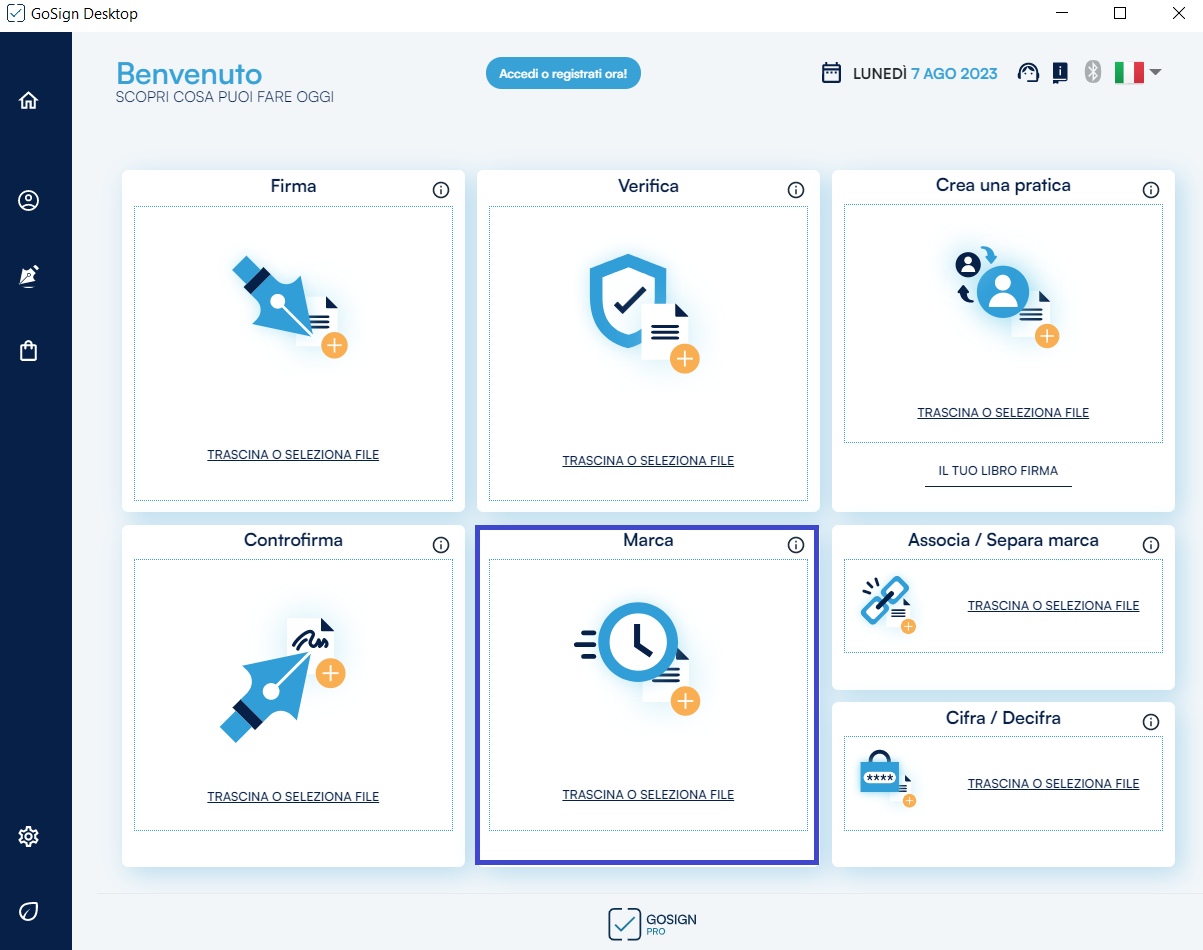This screenshot has width=1203, height=950.
Task: Select file link in Marca card
Action: (x=648, y=795)
